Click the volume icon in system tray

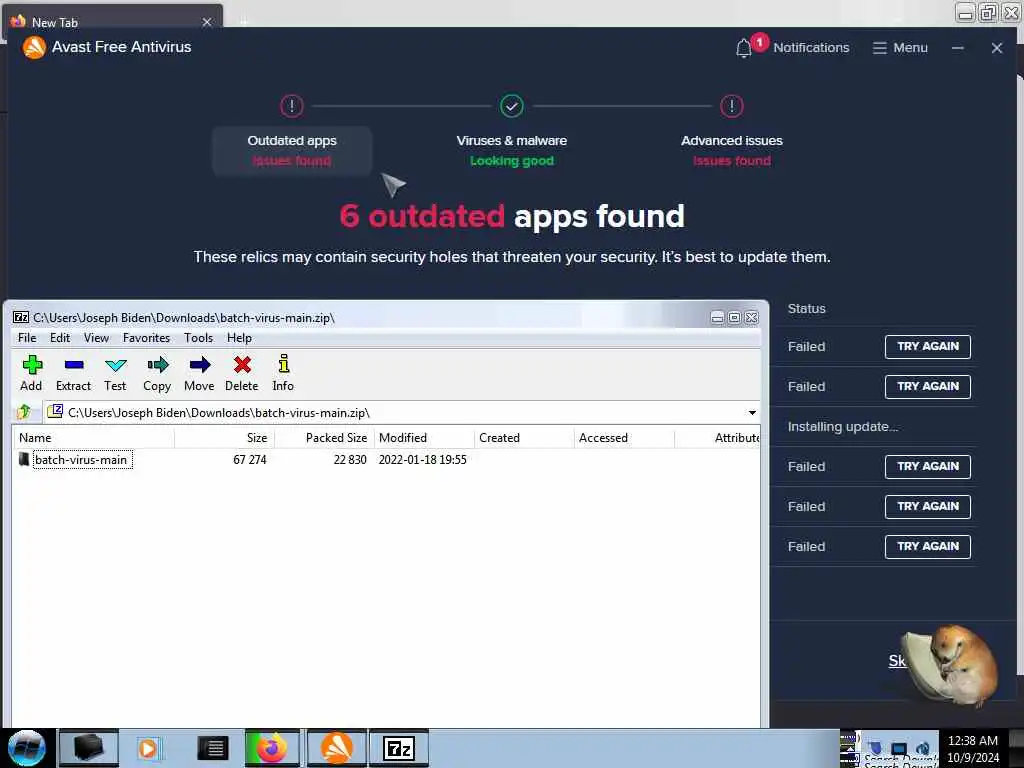pyautogui.click(x=923, y=748)
